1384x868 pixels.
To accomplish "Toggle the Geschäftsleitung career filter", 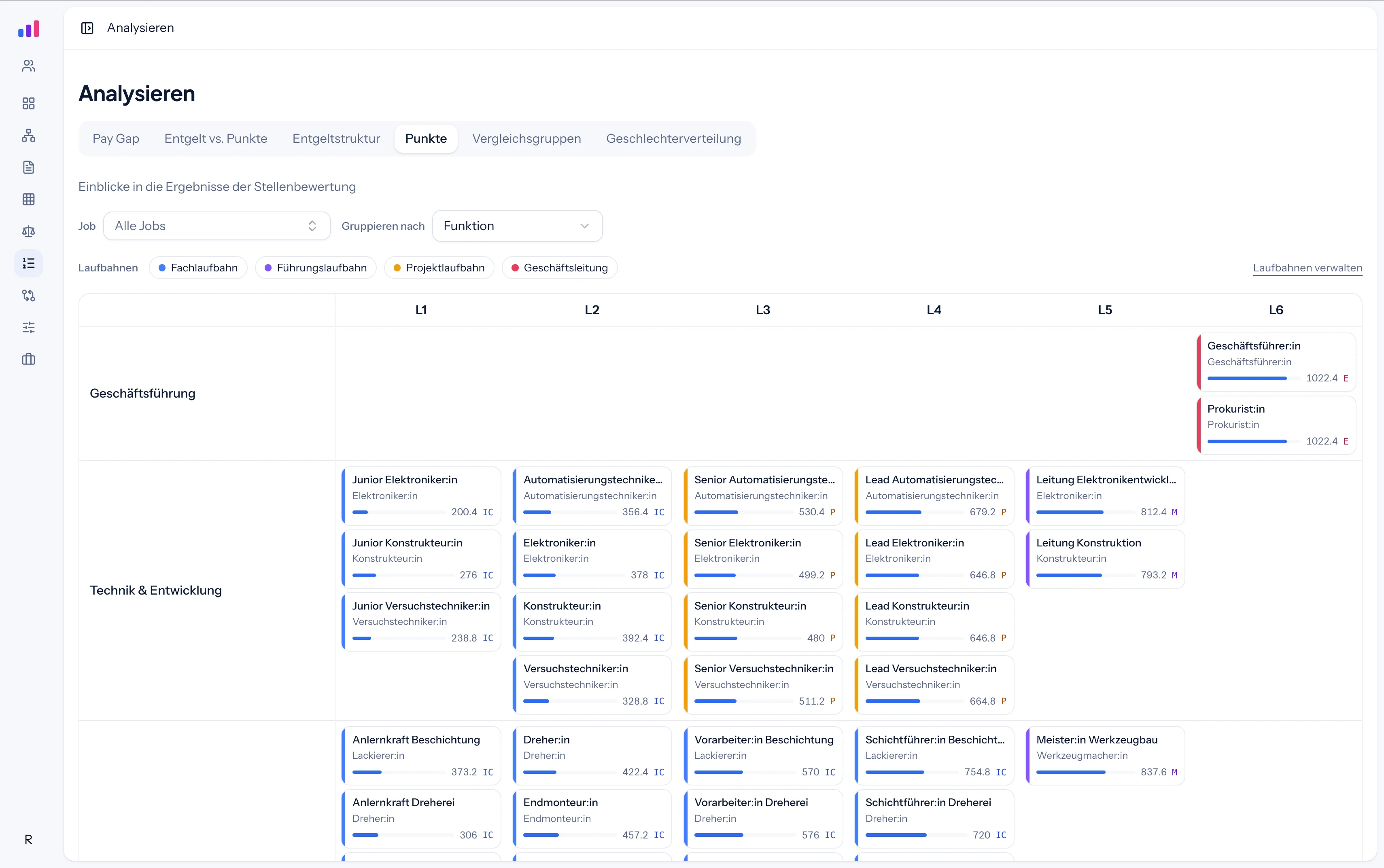I will pyautogui.click(x=559, y=268).
